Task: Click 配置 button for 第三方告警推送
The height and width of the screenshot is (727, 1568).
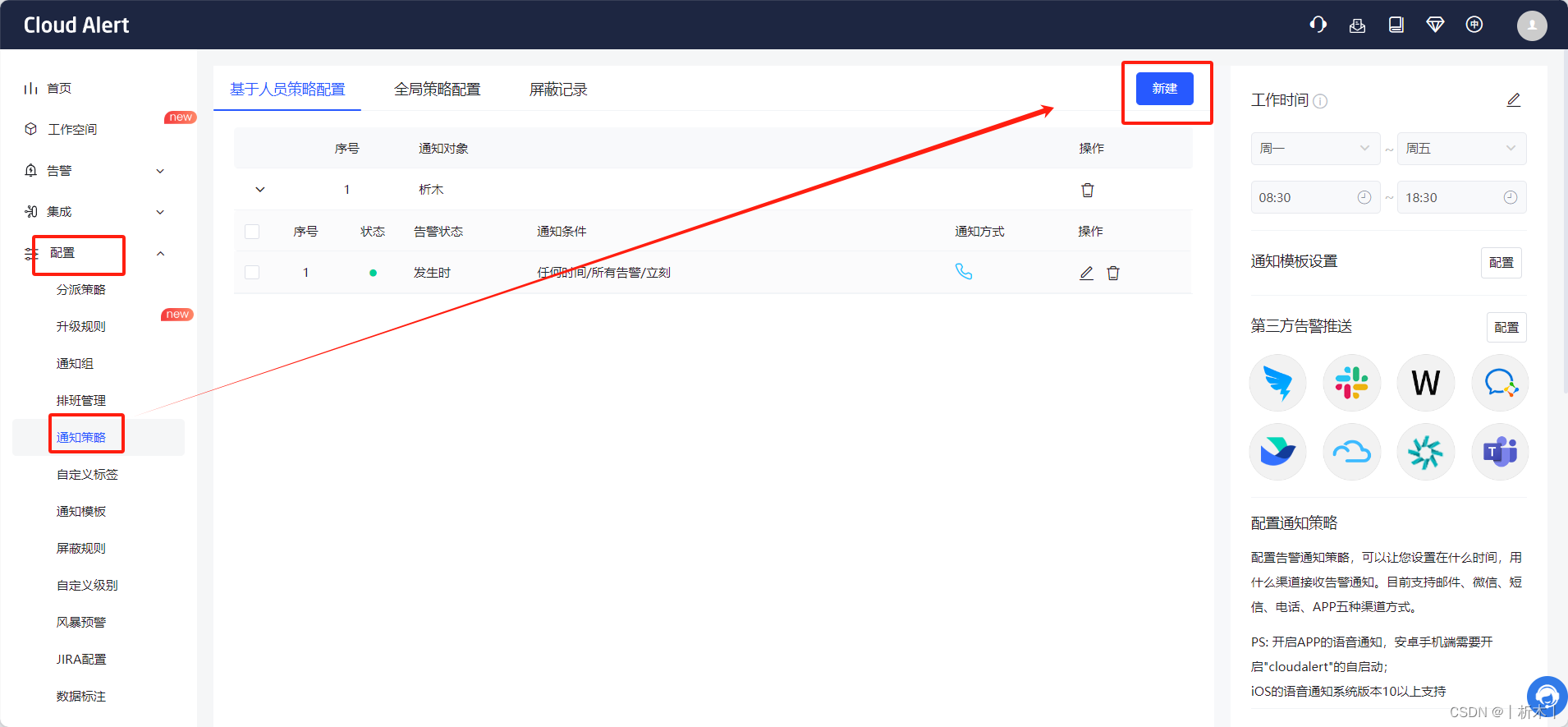Action: click(1506, 327)
